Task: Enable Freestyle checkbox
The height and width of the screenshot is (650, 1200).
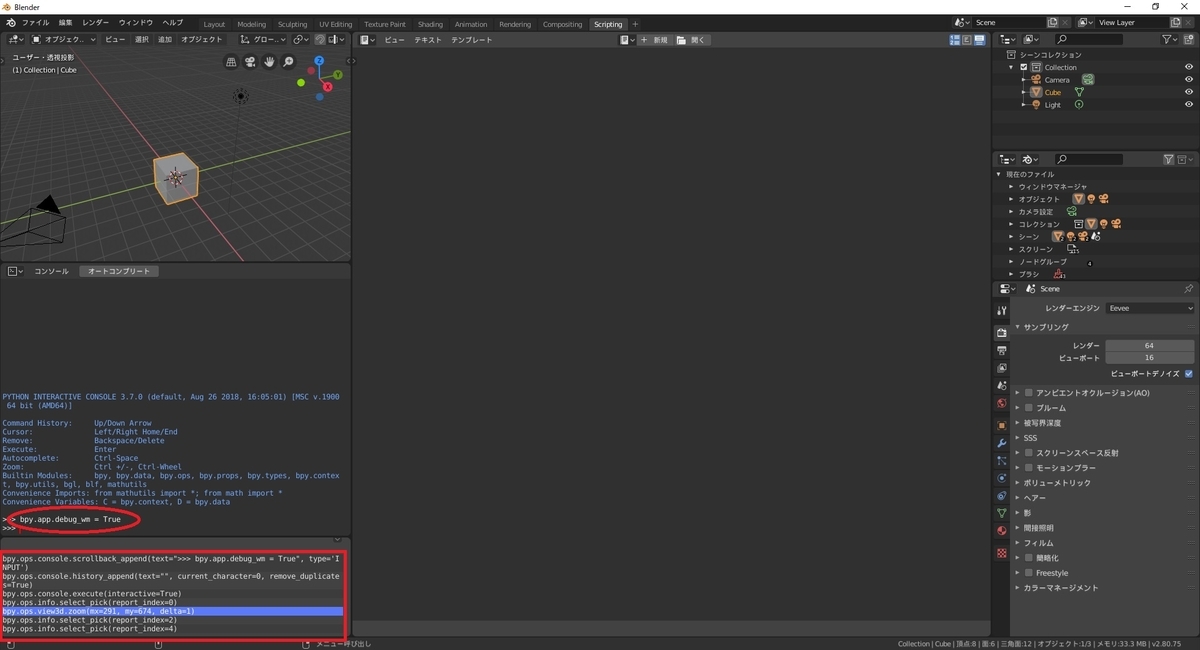Action: pyautogui.click(x=1028, y=573)
